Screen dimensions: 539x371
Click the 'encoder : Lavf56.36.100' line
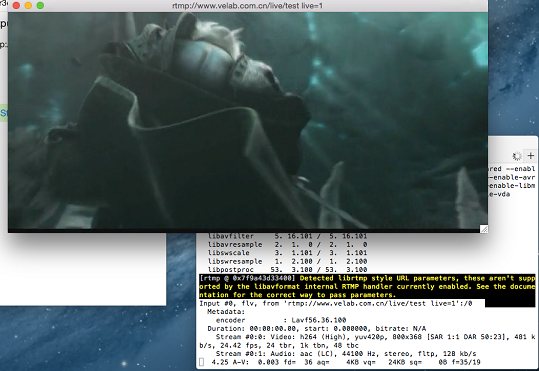pos(281,320)
